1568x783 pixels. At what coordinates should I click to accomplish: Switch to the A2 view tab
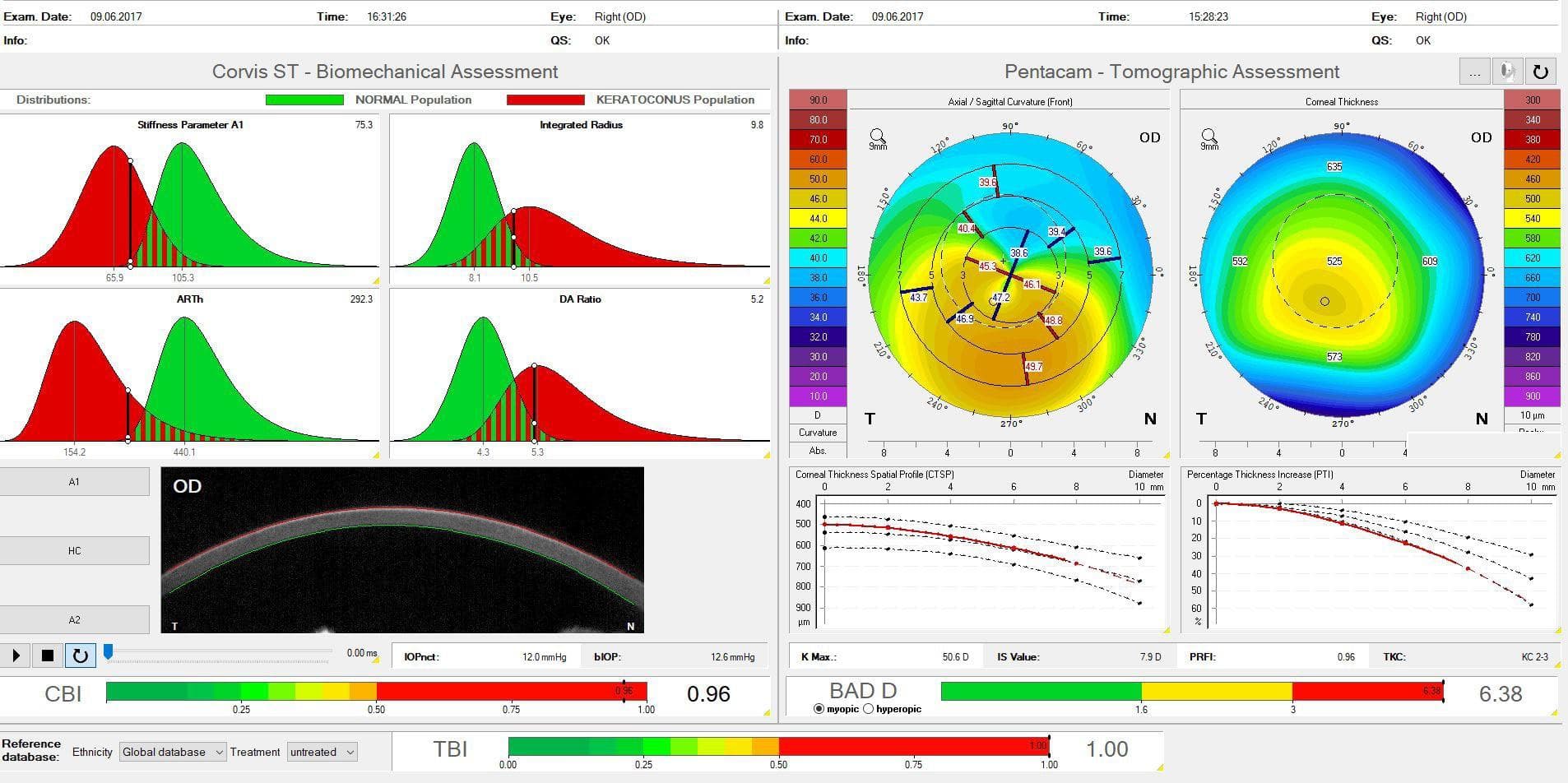pos(74,619)
